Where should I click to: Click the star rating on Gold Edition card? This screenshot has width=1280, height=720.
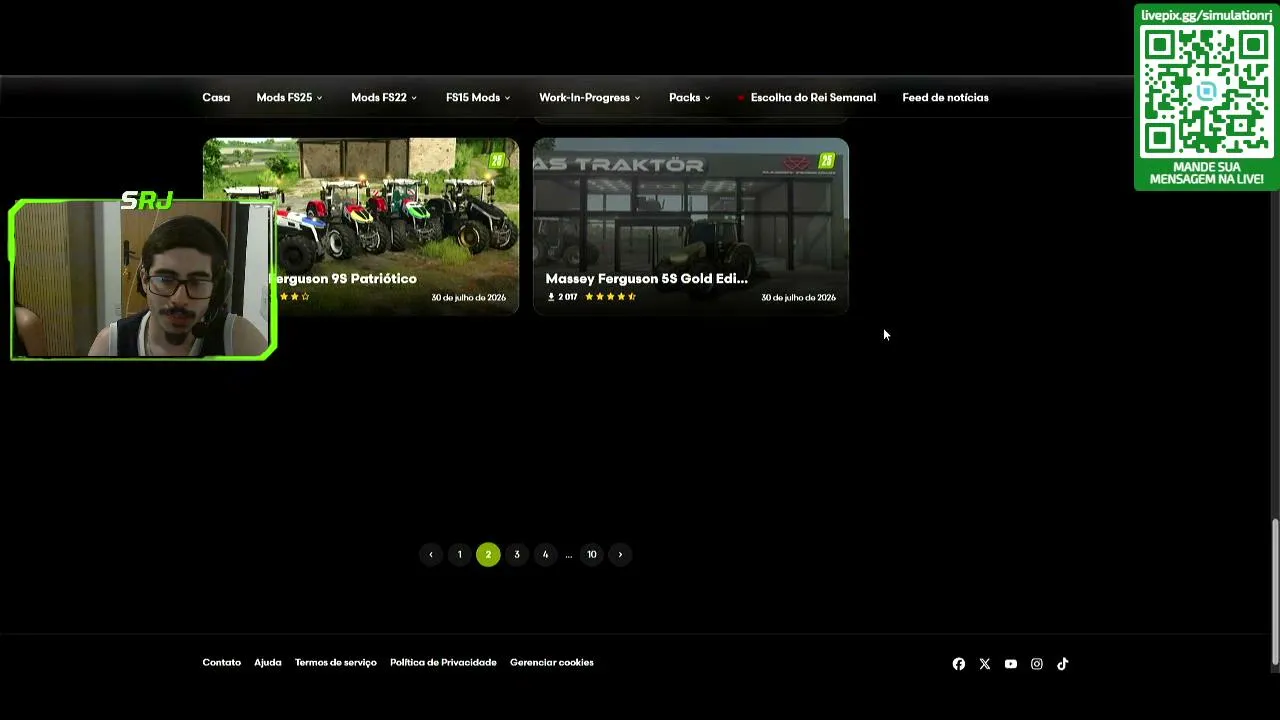(610, 297)
